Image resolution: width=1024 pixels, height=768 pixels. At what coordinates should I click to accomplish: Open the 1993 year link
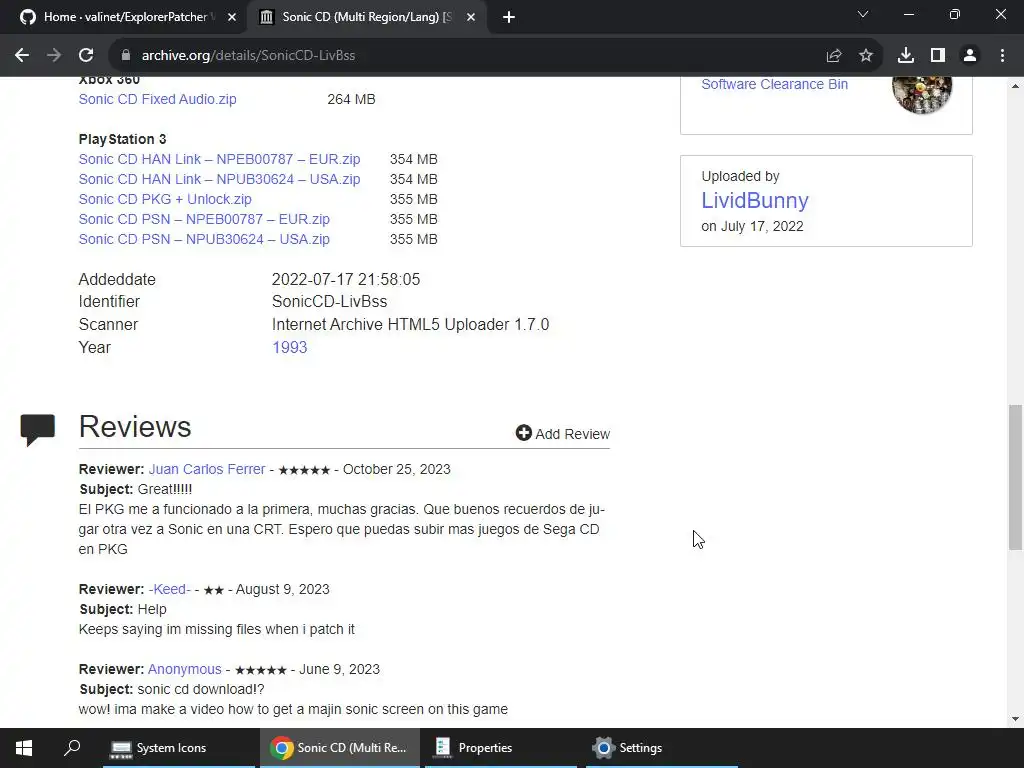coord(289,347)
